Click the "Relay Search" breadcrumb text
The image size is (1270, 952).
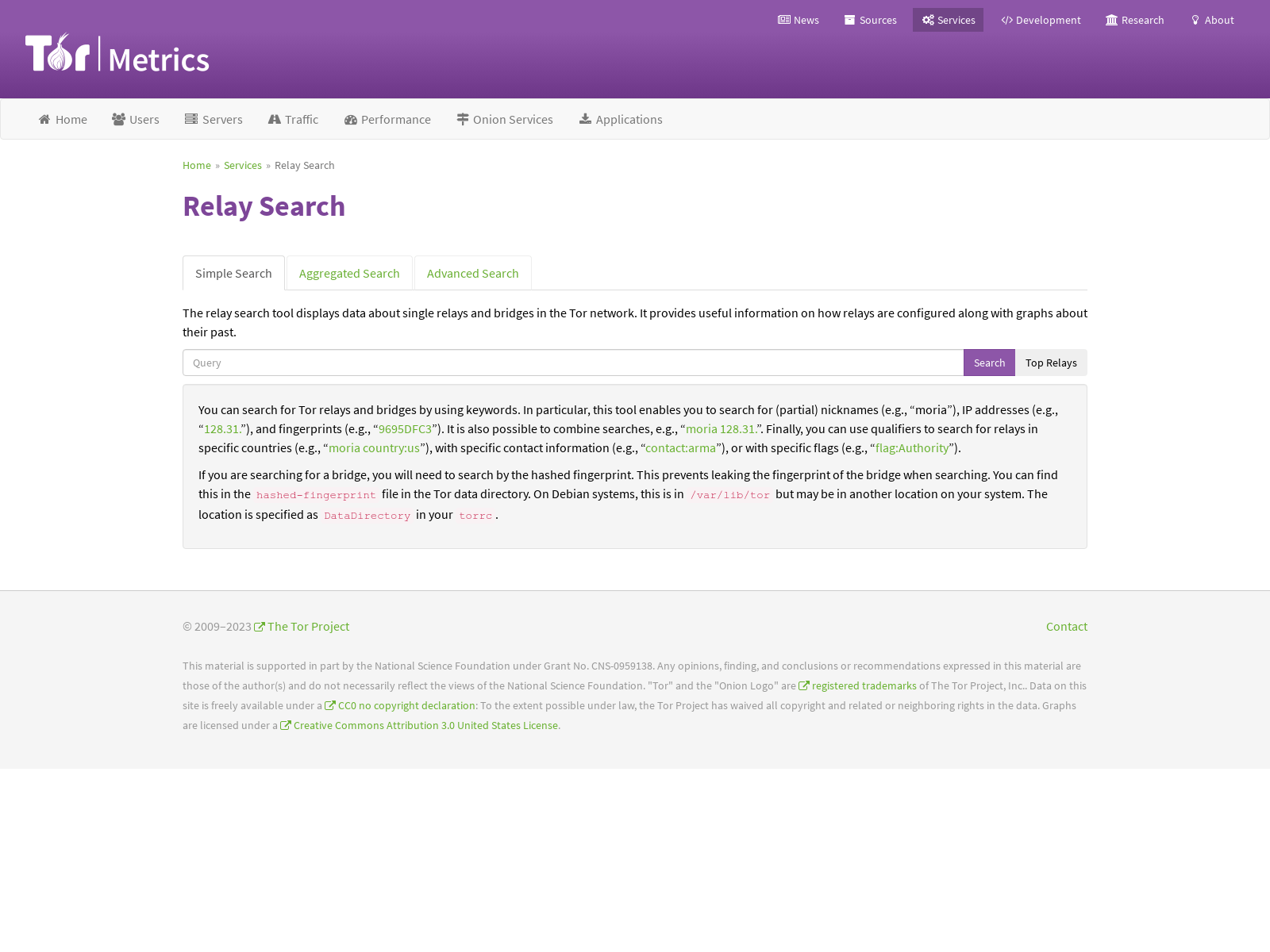pos(305,165)
